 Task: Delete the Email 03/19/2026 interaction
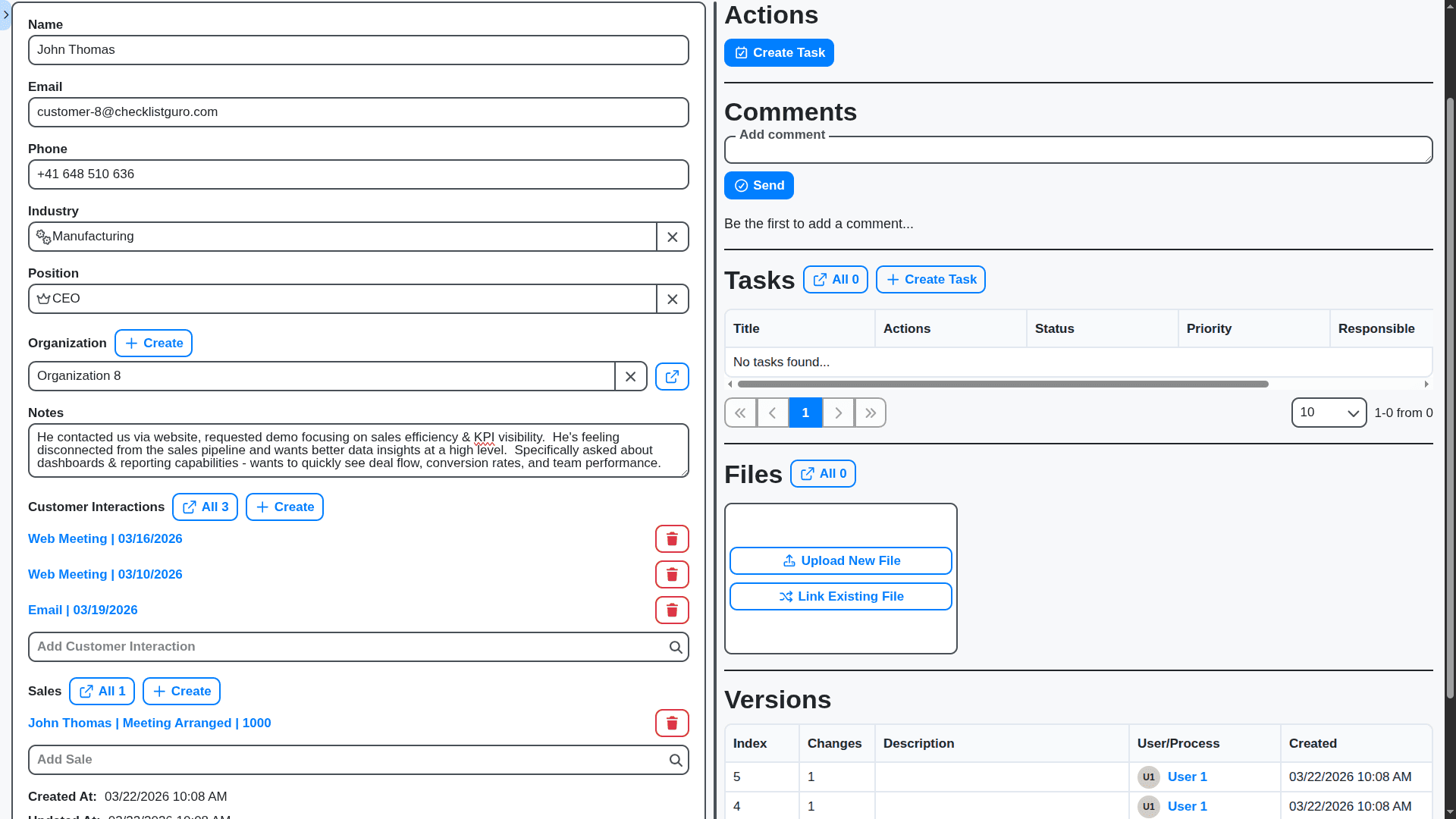[x=672, y=610]
